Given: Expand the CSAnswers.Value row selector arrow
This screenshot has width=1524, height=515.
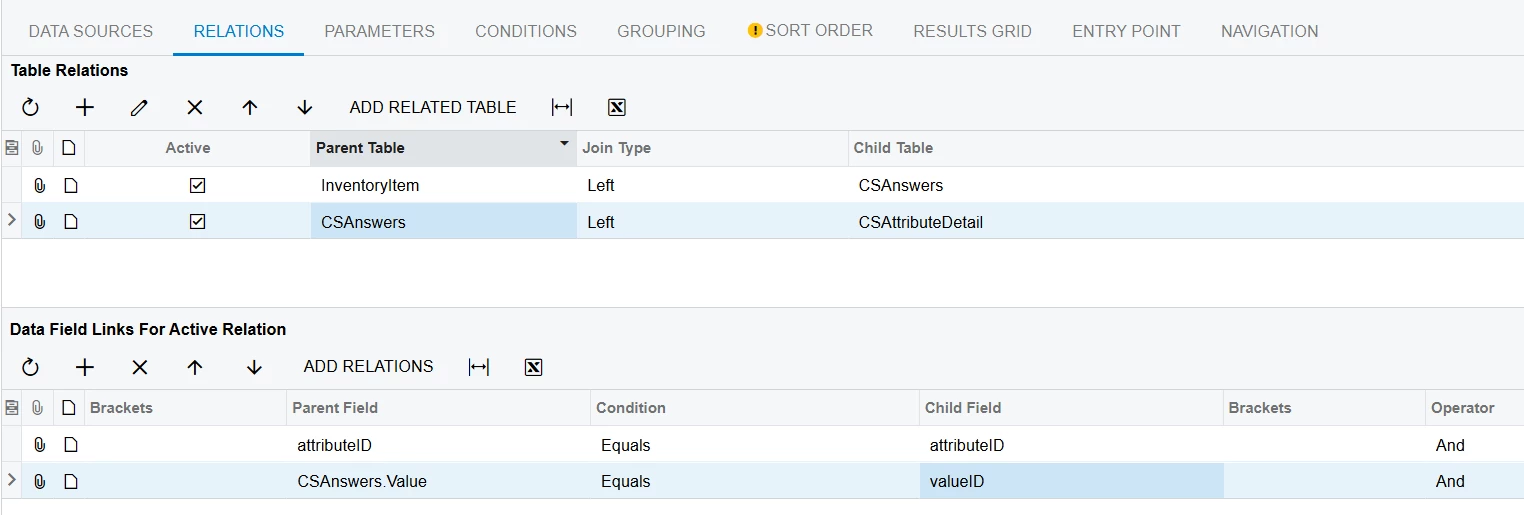Looking at the screenshot, I should coord(11,480).
